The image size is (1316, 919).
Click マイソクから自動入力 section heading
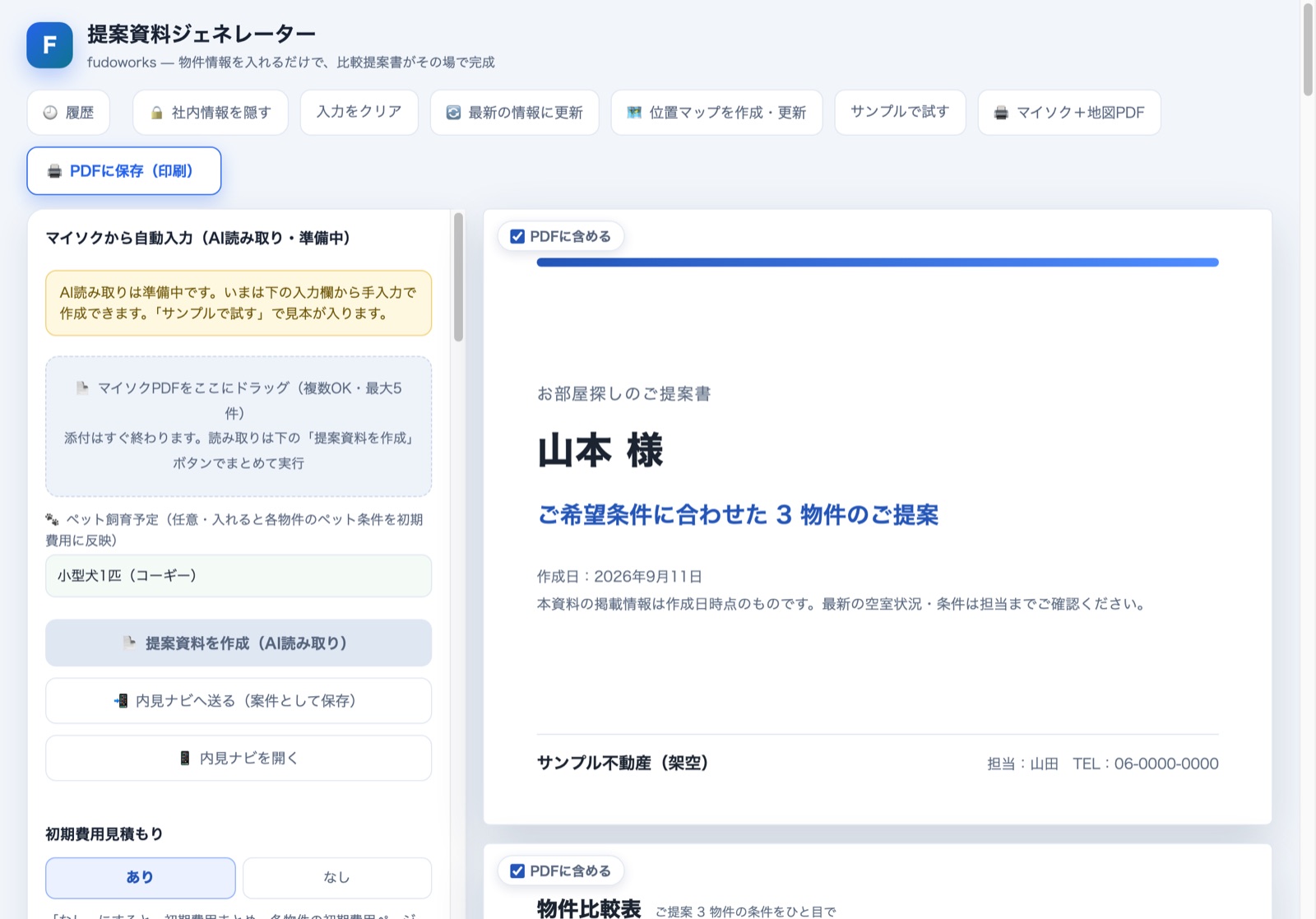[x=198, y=238]
